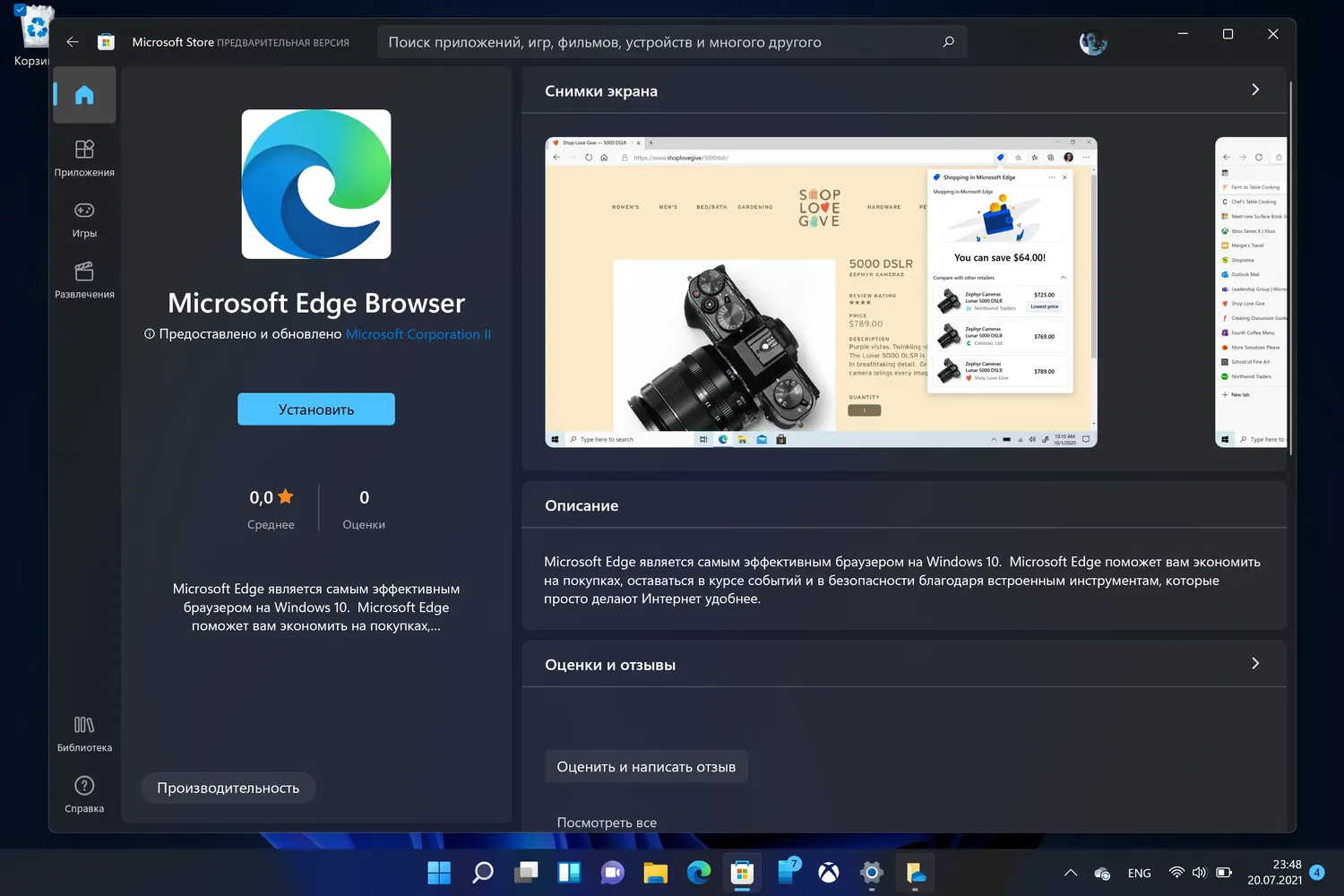Viewport: 1344px width, 896px height.
Task: Open Wi-Fi network status in tray
Action: pyautogui.click(x=1176, y=873)
